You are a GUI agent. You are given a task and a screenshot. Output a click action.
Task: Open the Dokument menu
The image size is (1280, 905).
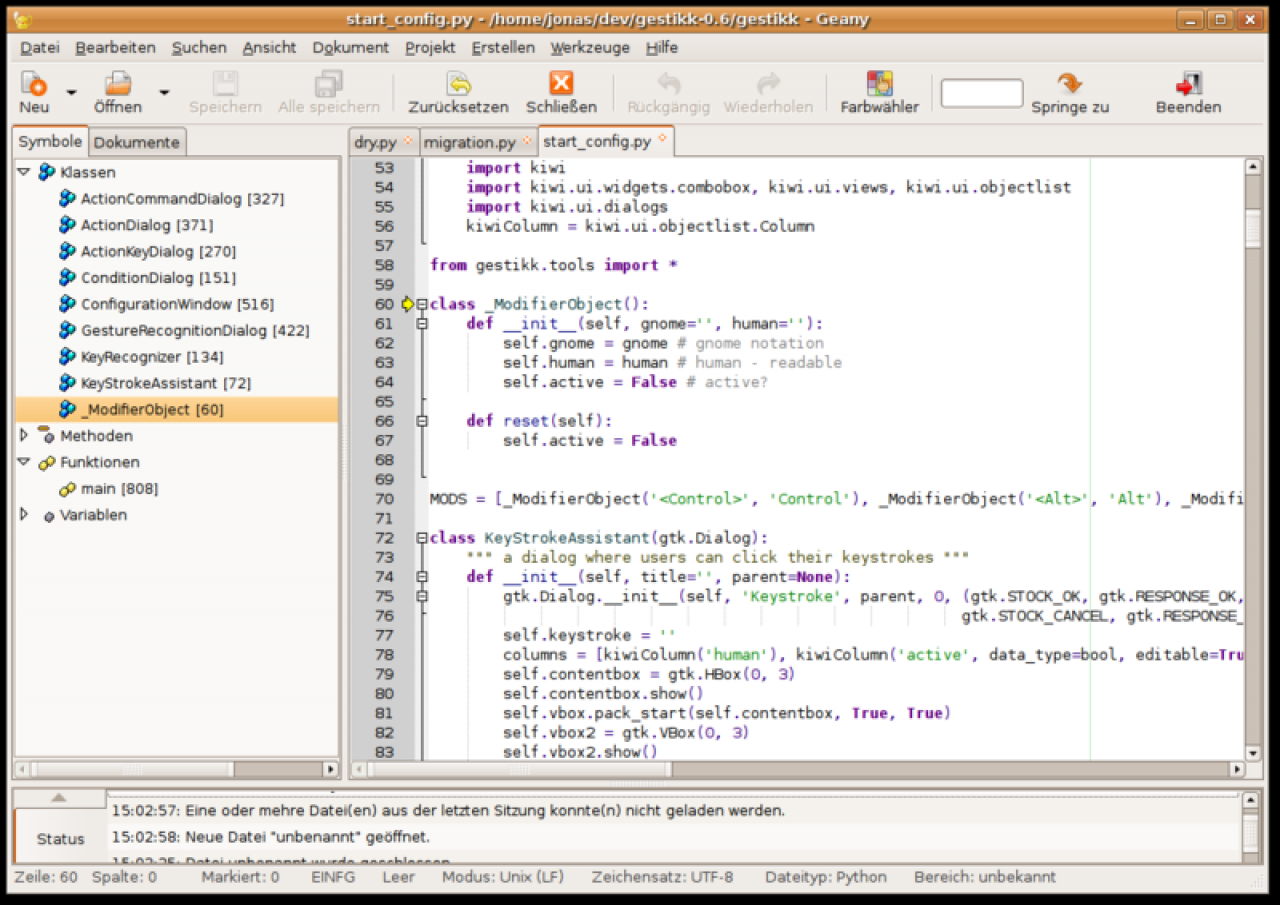pyautogui.click(x=350, y=47)
